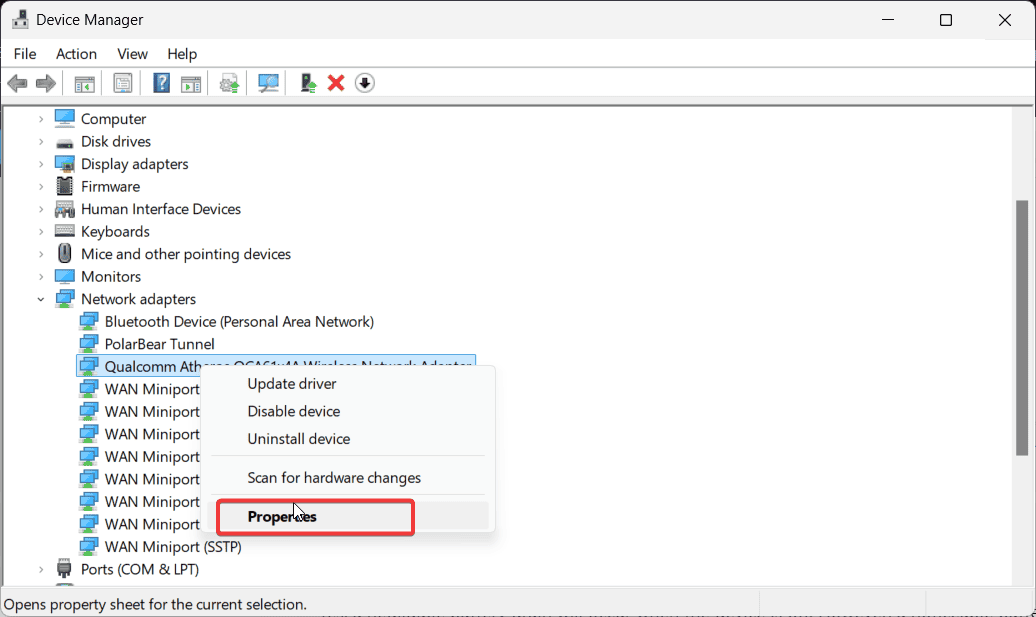Select Bluetooth Device (Personal Area Network)

click(239, 322)
